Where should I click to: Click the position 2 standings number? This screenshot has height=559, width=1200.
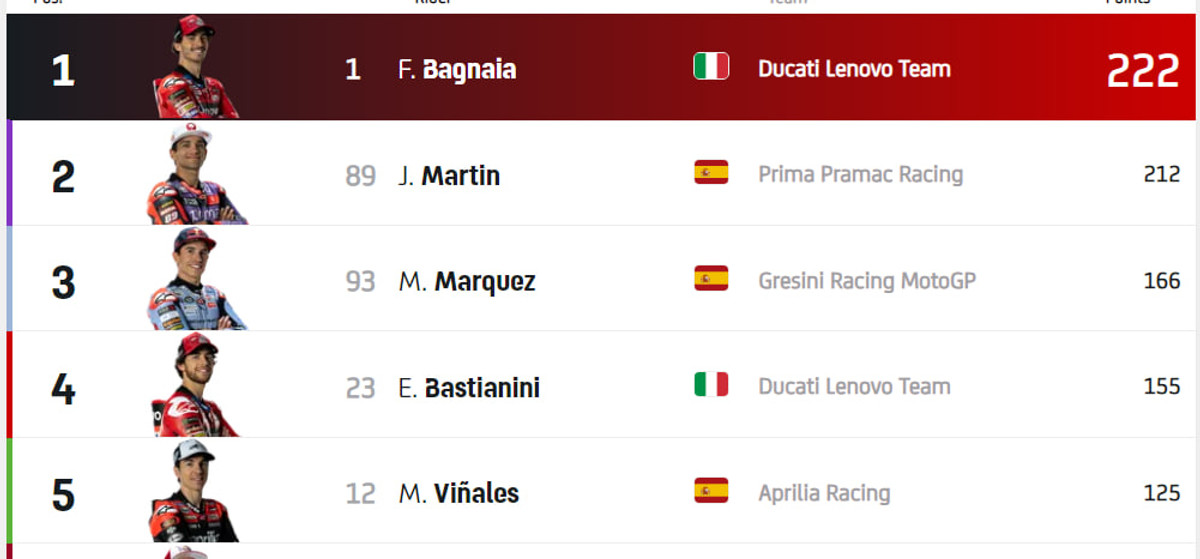tap(63, 177)
